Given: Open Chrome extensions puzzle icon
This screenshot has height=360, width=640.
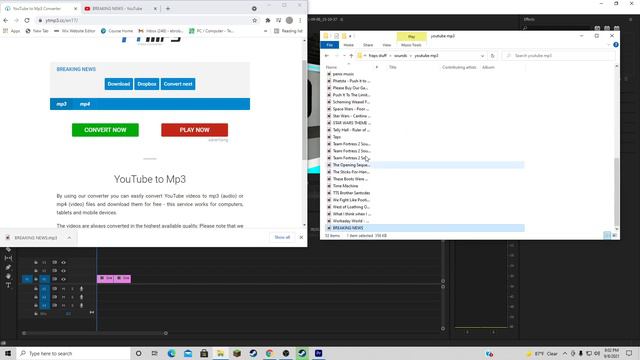Looking at the screenshot, I should click(268, 20).
